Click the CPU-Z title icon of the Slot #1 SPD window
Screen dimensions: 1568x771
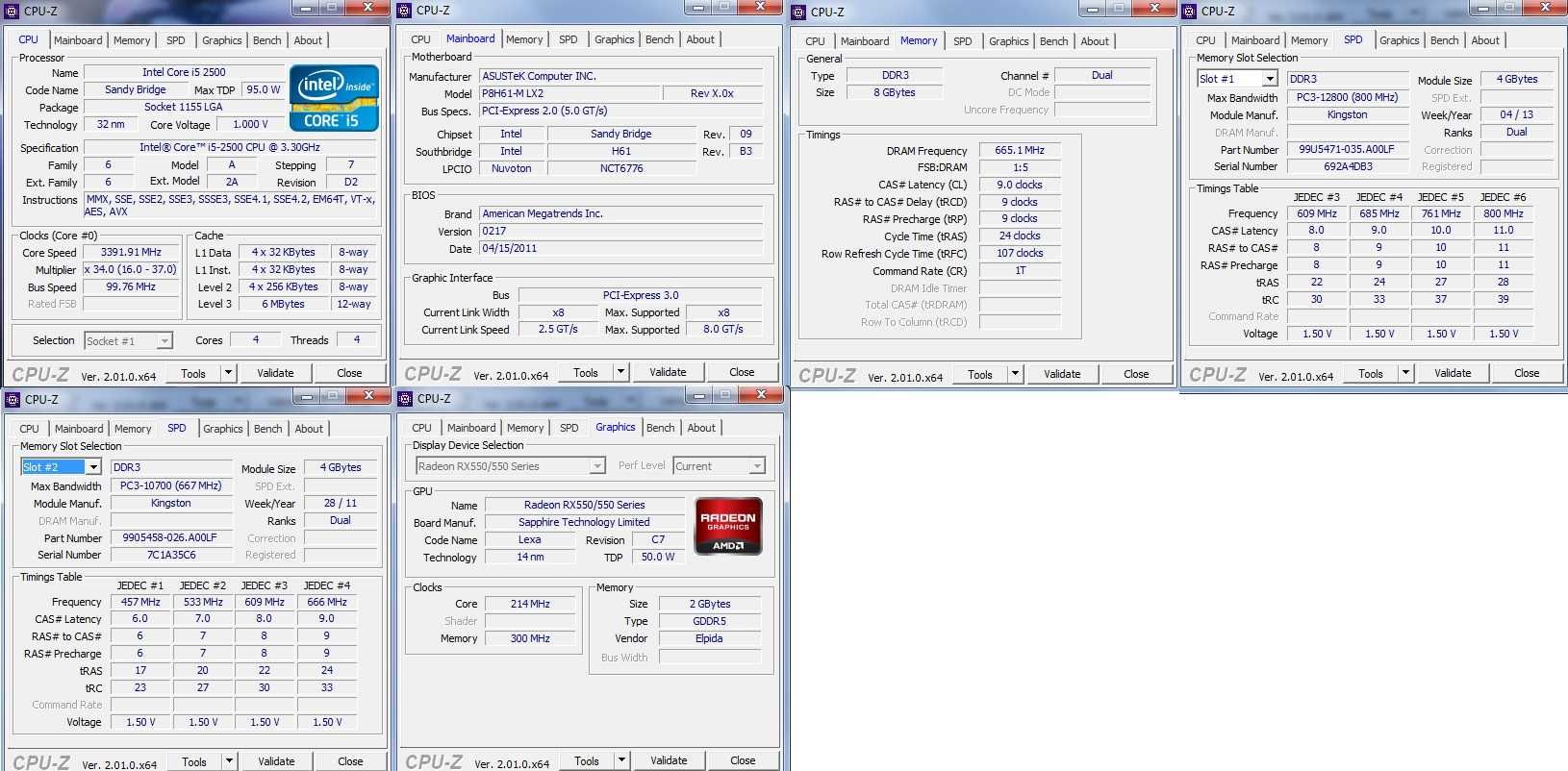[x=1189, y=11]
